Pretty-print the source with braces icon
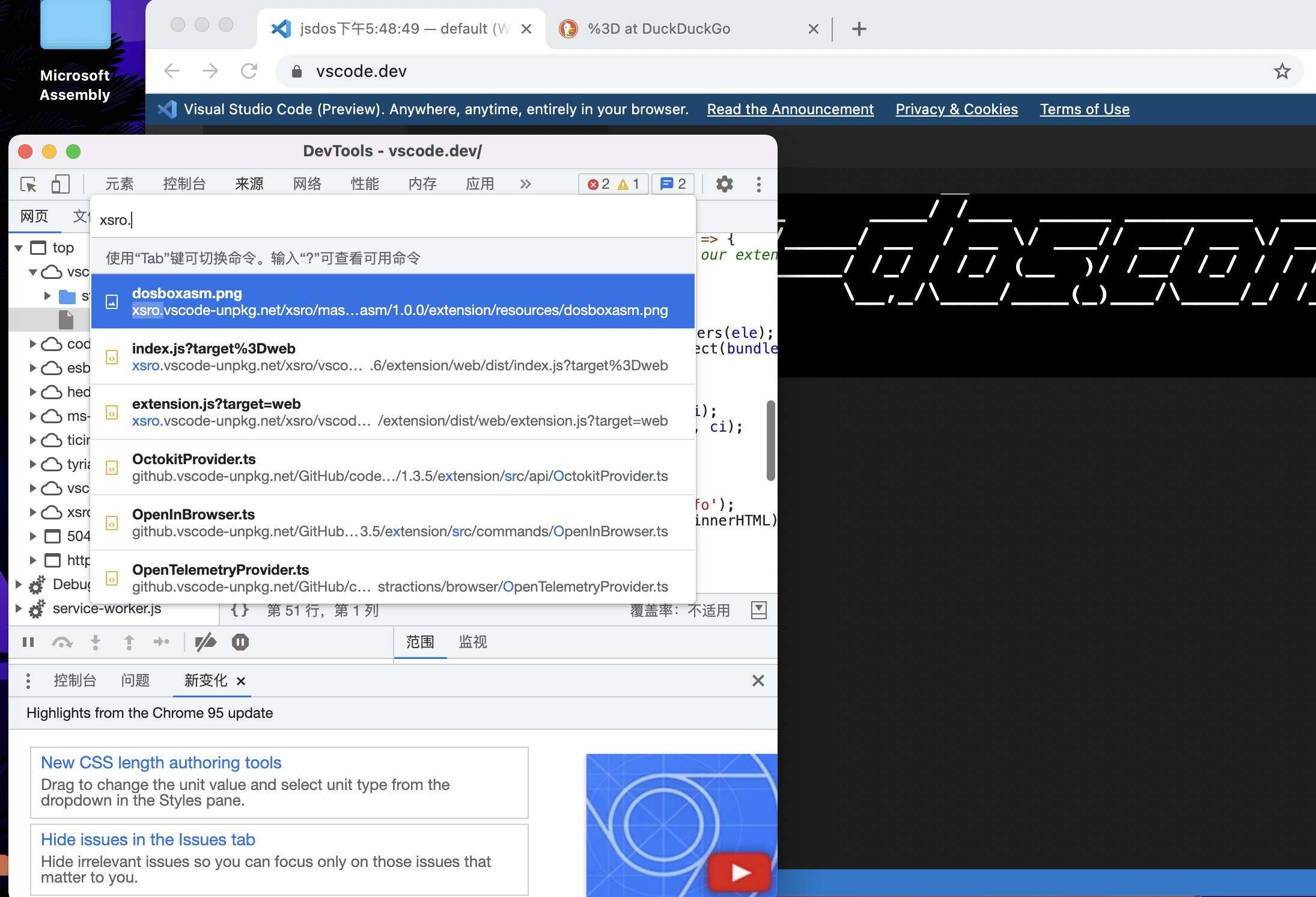The height and width of the screenshot is (897, 1316). pos(239,610)
